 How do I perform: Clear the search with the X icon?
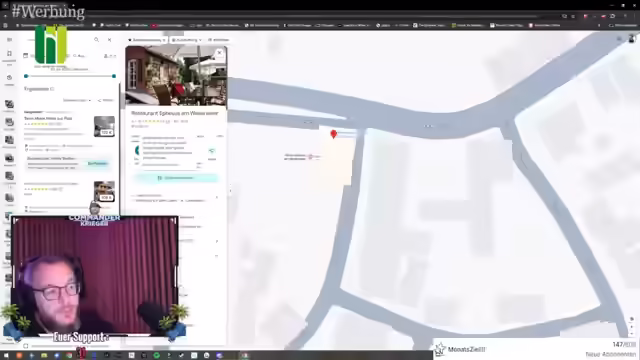click(109, 40)
